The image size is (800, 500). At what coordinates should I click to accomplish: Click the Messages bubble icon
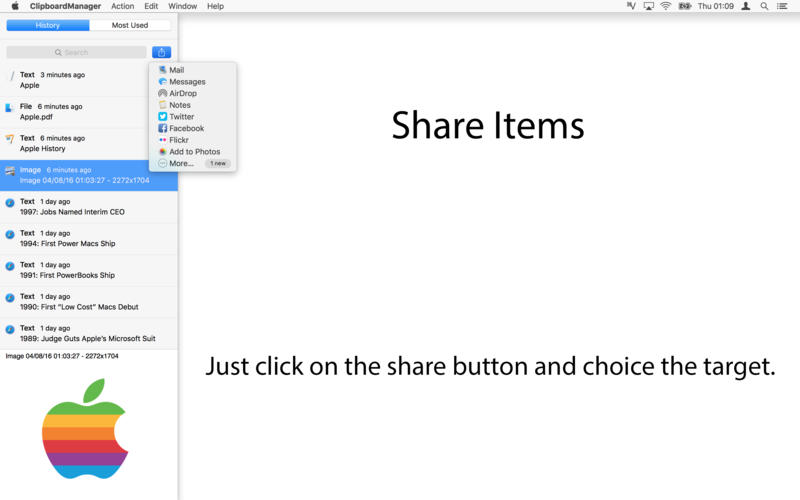(x=162, y=82)
